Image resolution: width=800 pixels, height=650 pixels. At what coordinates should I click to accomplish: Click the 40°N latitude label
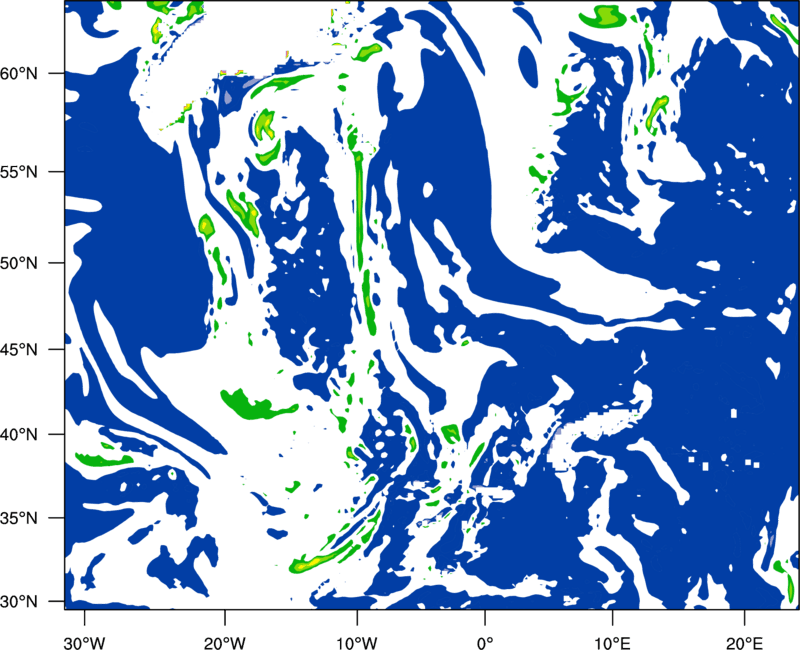pyautogui.click(x=19, y=435)
